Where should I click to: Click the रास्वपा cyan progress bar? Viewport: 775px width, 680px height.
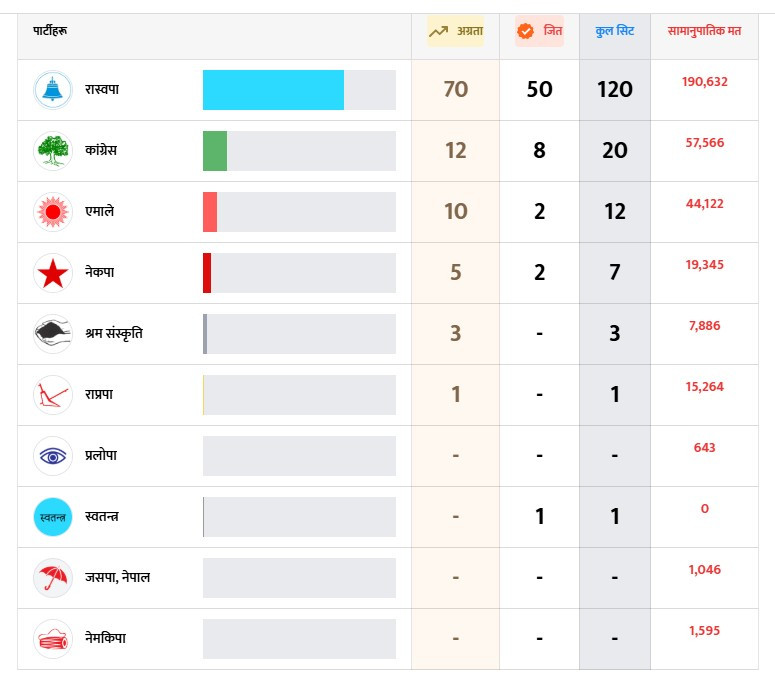click(273, 90)
